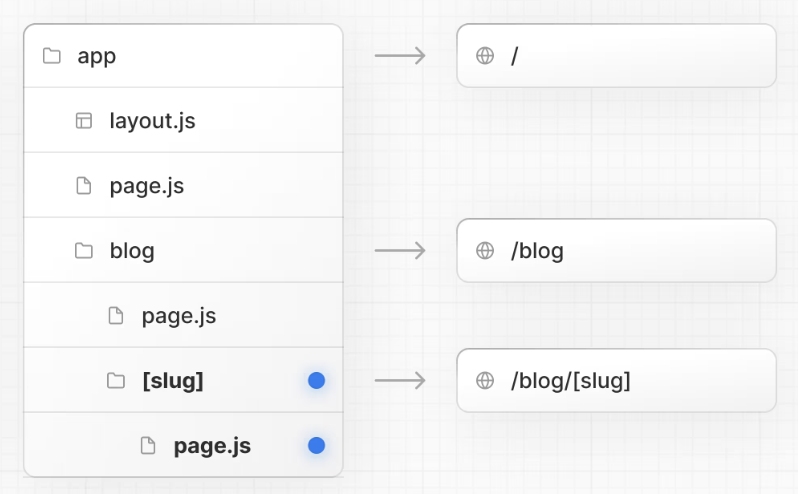Click the globe icon next to root /
Image resolution: width=798 pixels, height=494 pixels.
pos(485,56)
